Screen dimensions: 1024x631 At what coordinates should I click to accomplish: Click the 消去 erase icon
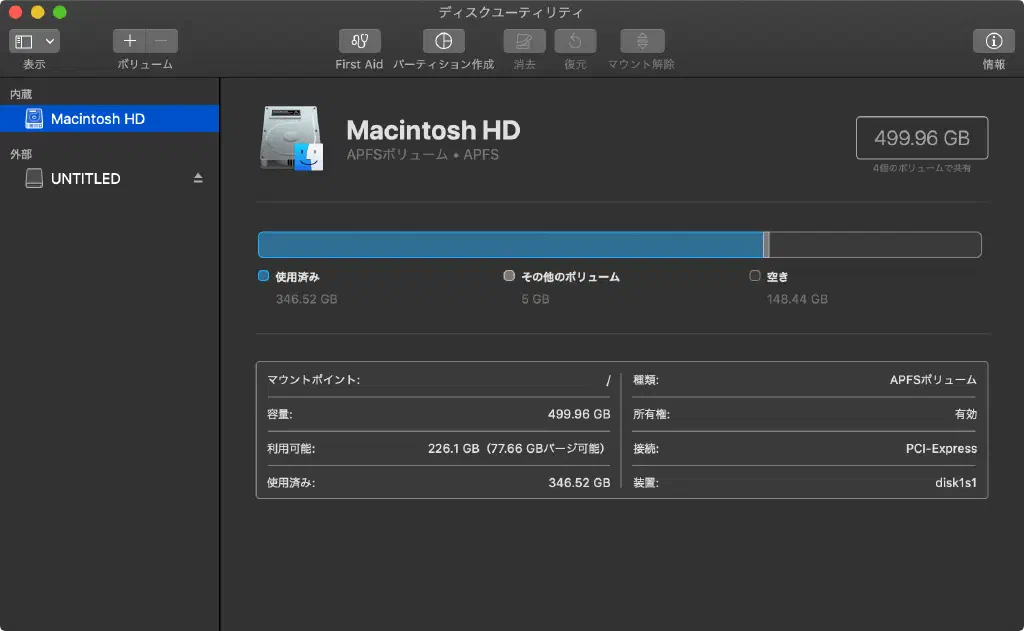(x=524, y=41)
